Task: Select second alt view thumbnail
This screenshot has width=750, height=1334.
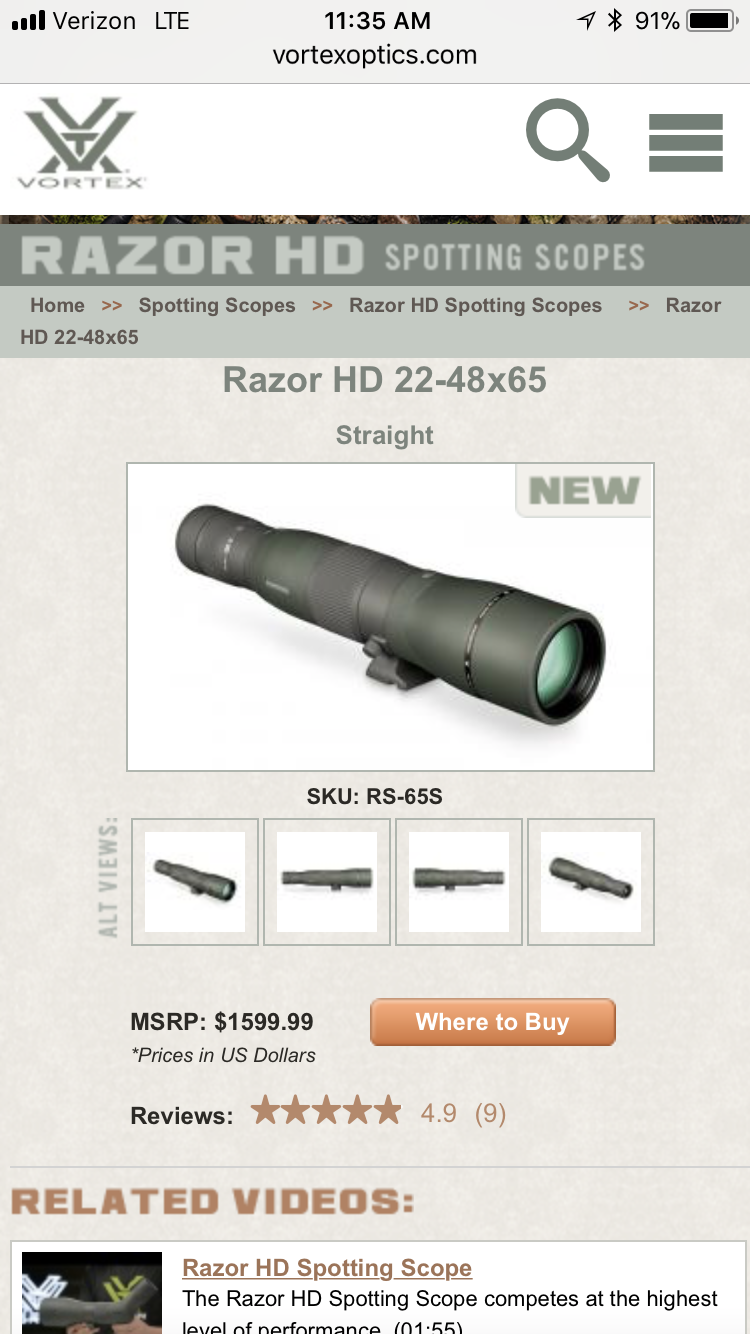Action: click(327, 881)
